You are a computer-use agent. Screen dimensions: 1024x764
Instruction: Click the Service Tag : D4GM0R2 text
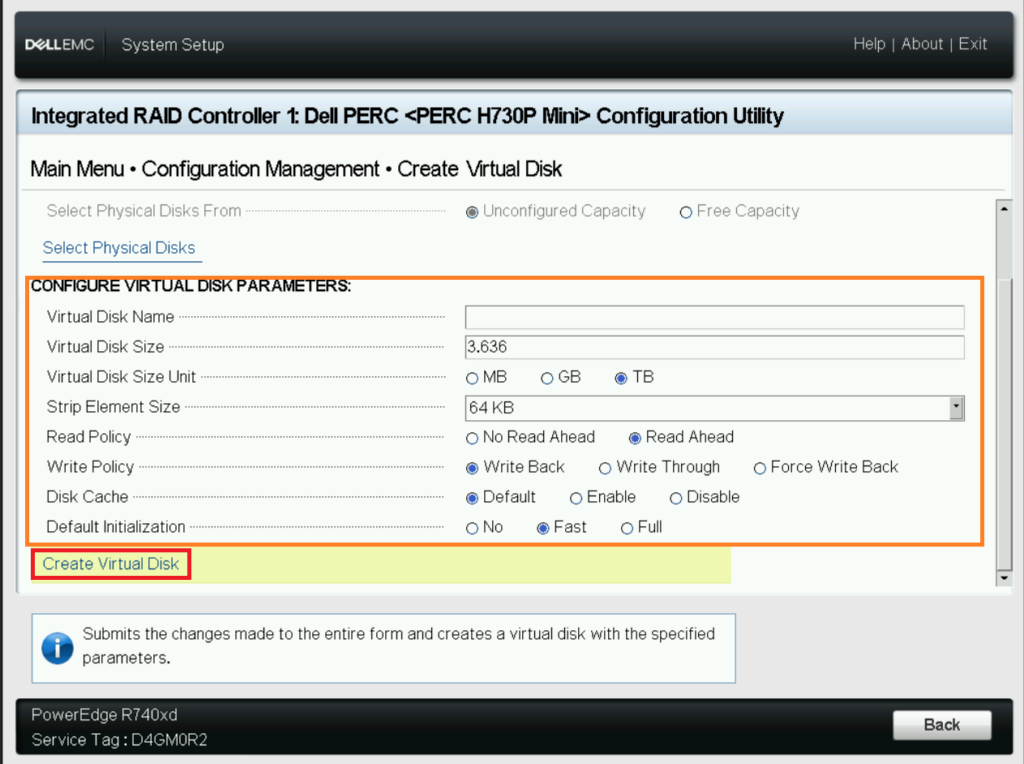click(x=120, y=740)
